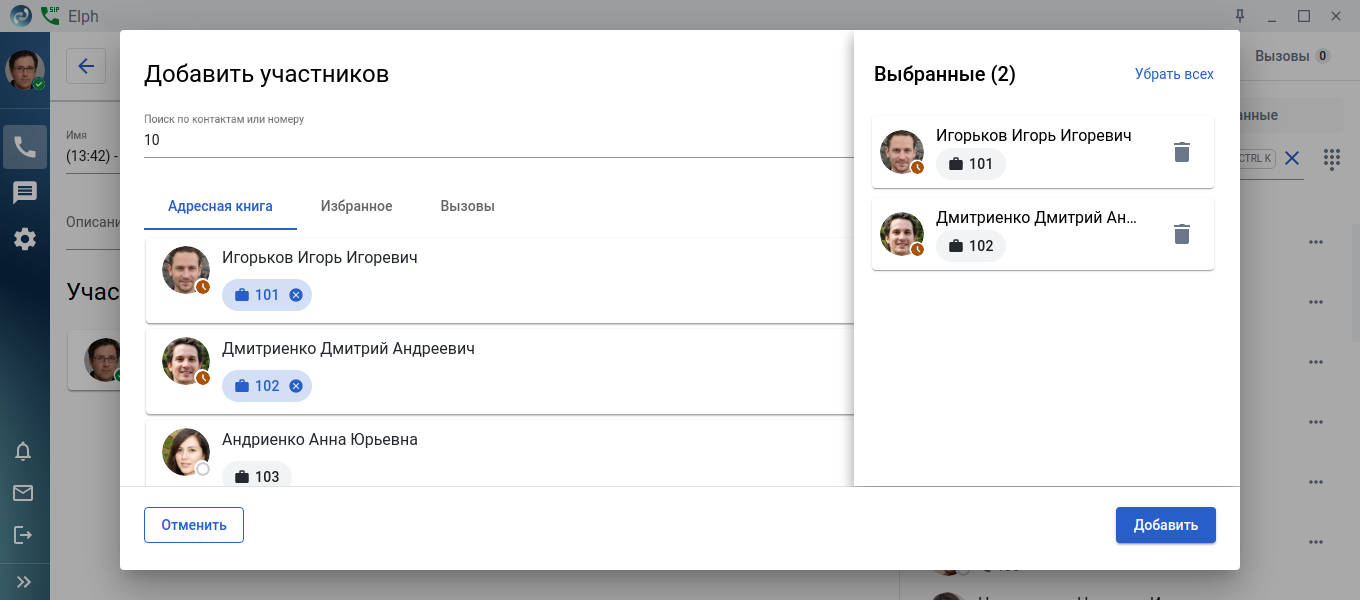Go back with the arrow button
The width and height of the screenshot is (1360, 600).
click(86, 66)
